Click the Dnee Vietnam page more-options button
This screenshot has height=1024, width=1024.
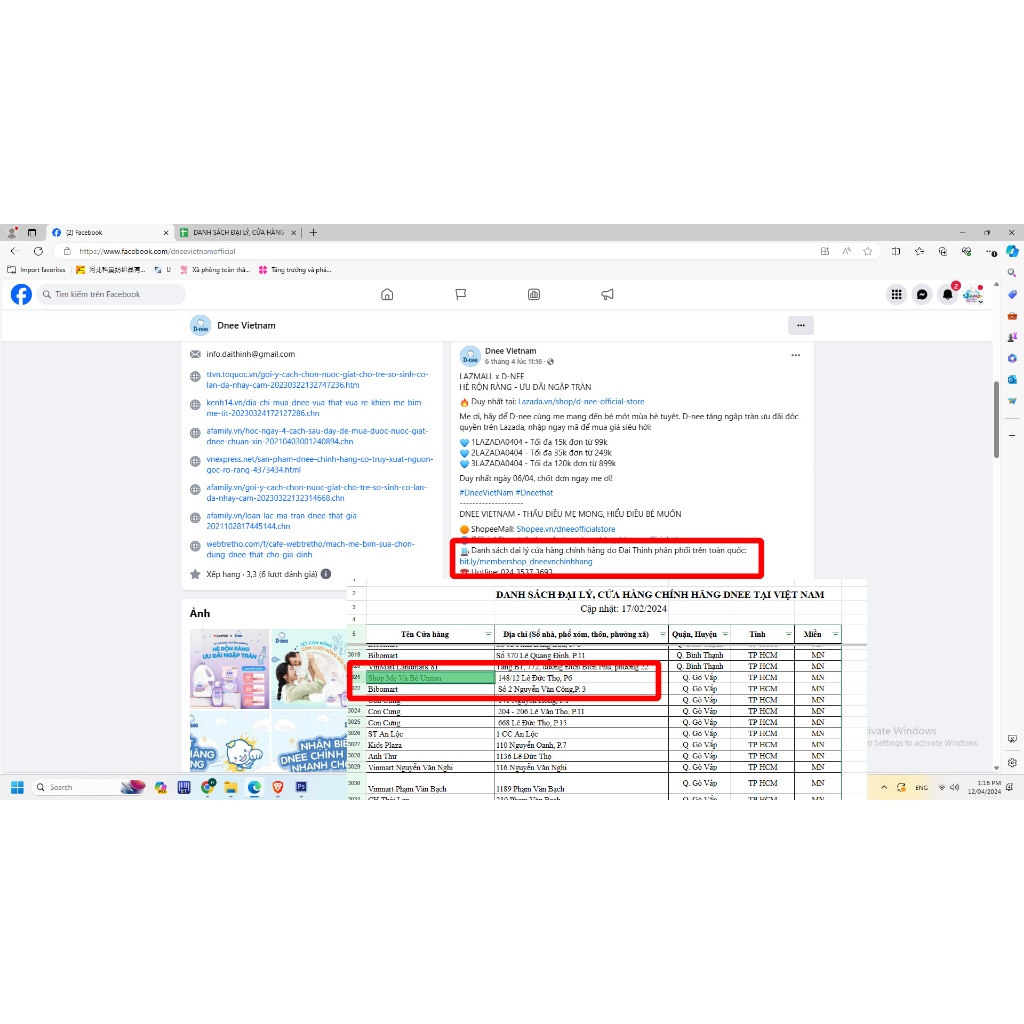[x=800, y=325]
